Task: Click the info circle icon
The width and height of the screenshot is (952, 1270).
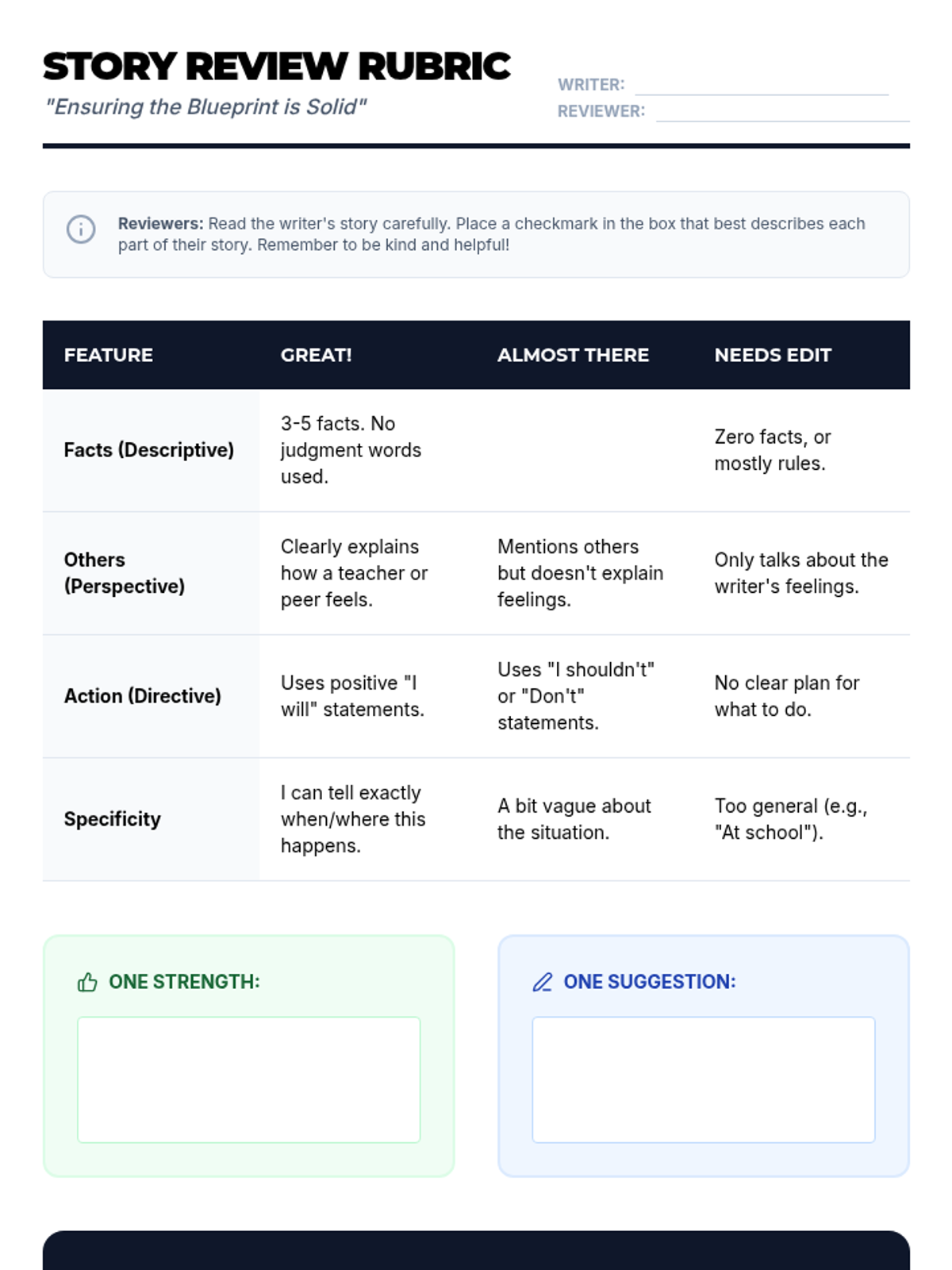Action: [x=81, y=229]
